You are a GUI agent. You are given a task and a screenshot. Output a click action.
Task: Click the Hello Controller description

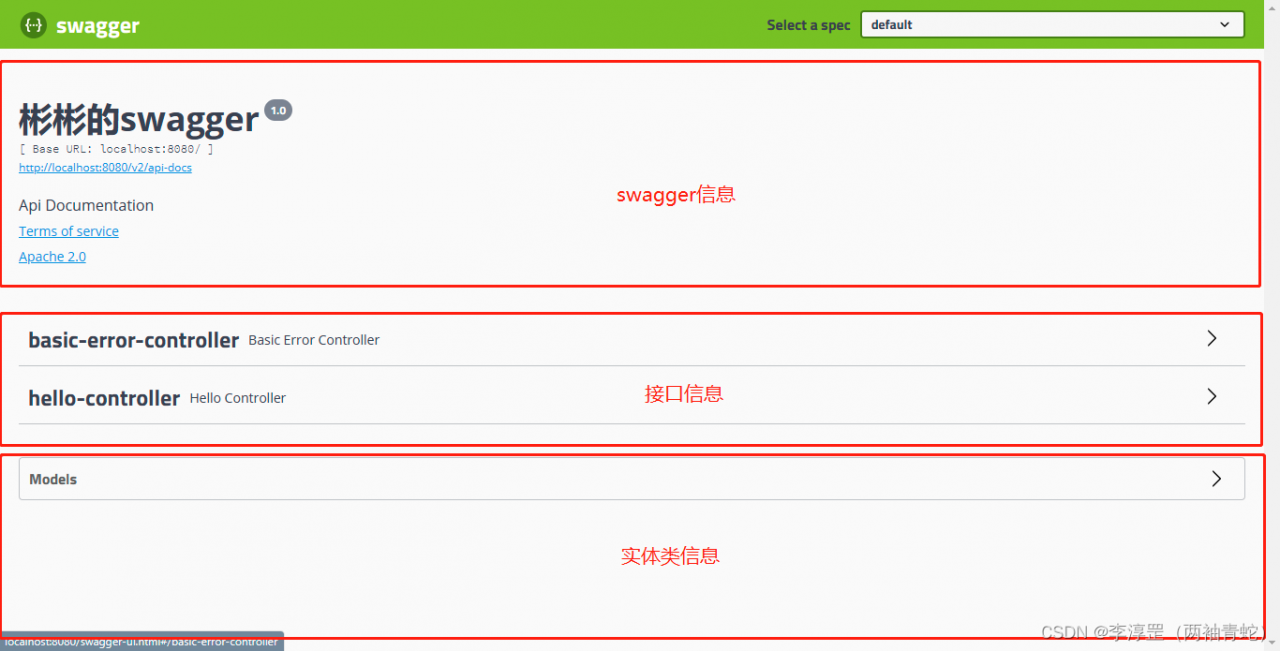coord(238,398)
